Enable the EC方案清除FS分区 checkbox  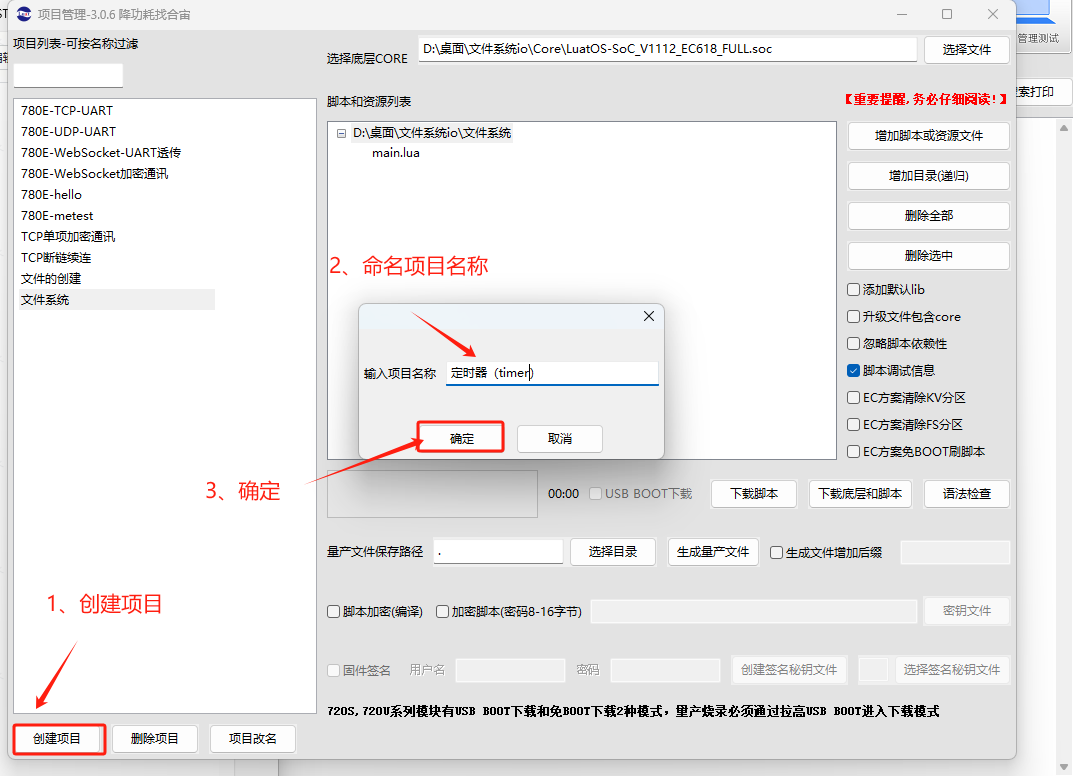[853, 425]
